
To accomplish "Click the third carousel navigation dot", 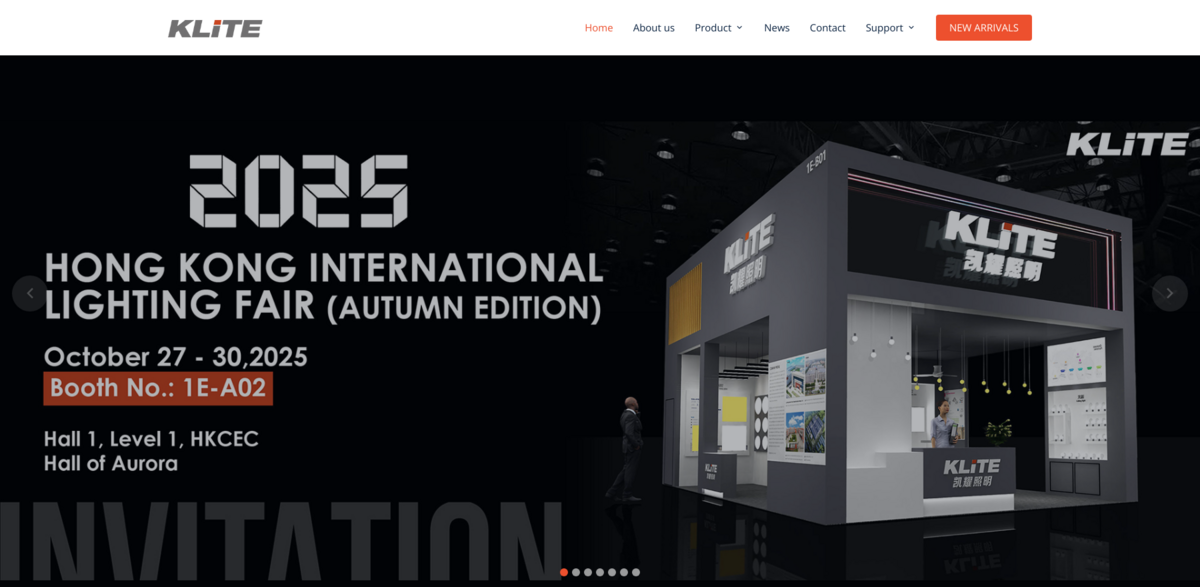I will (588, 572).
